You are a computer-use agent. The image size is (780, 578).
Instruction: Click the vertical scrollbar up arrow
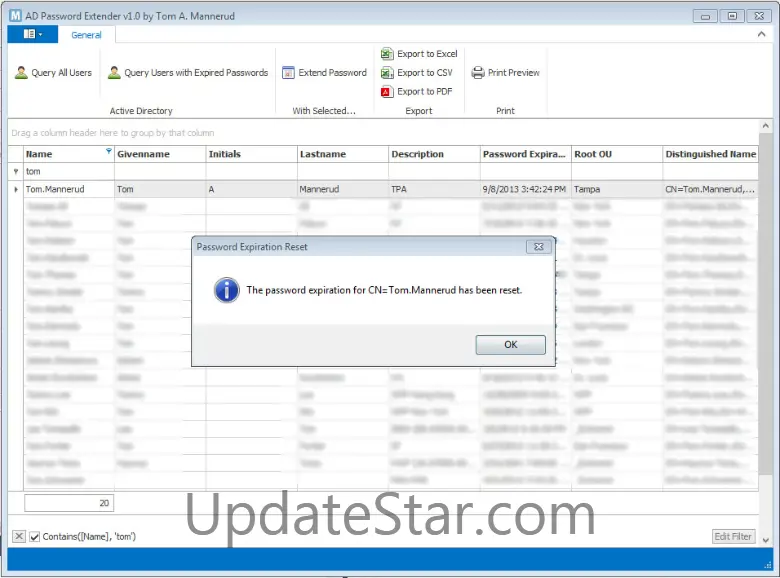766,126
